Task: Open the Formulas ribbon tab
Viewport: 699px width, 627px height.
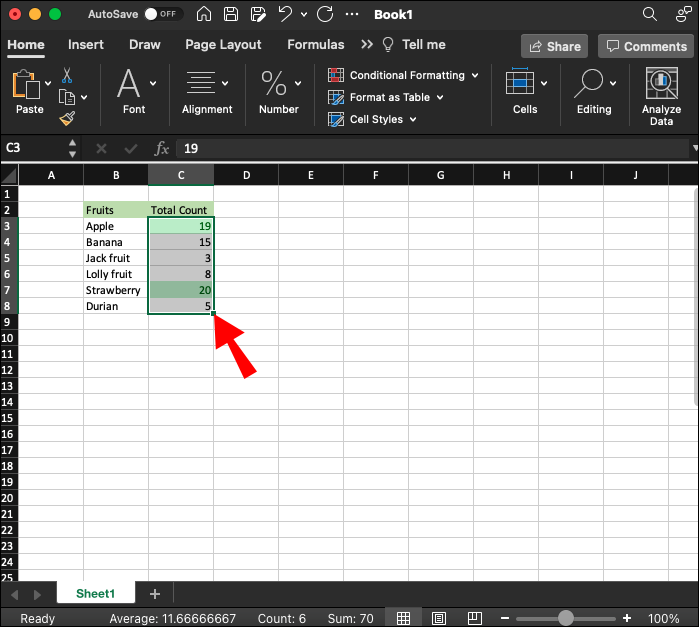Action: [x=315, y=44]
